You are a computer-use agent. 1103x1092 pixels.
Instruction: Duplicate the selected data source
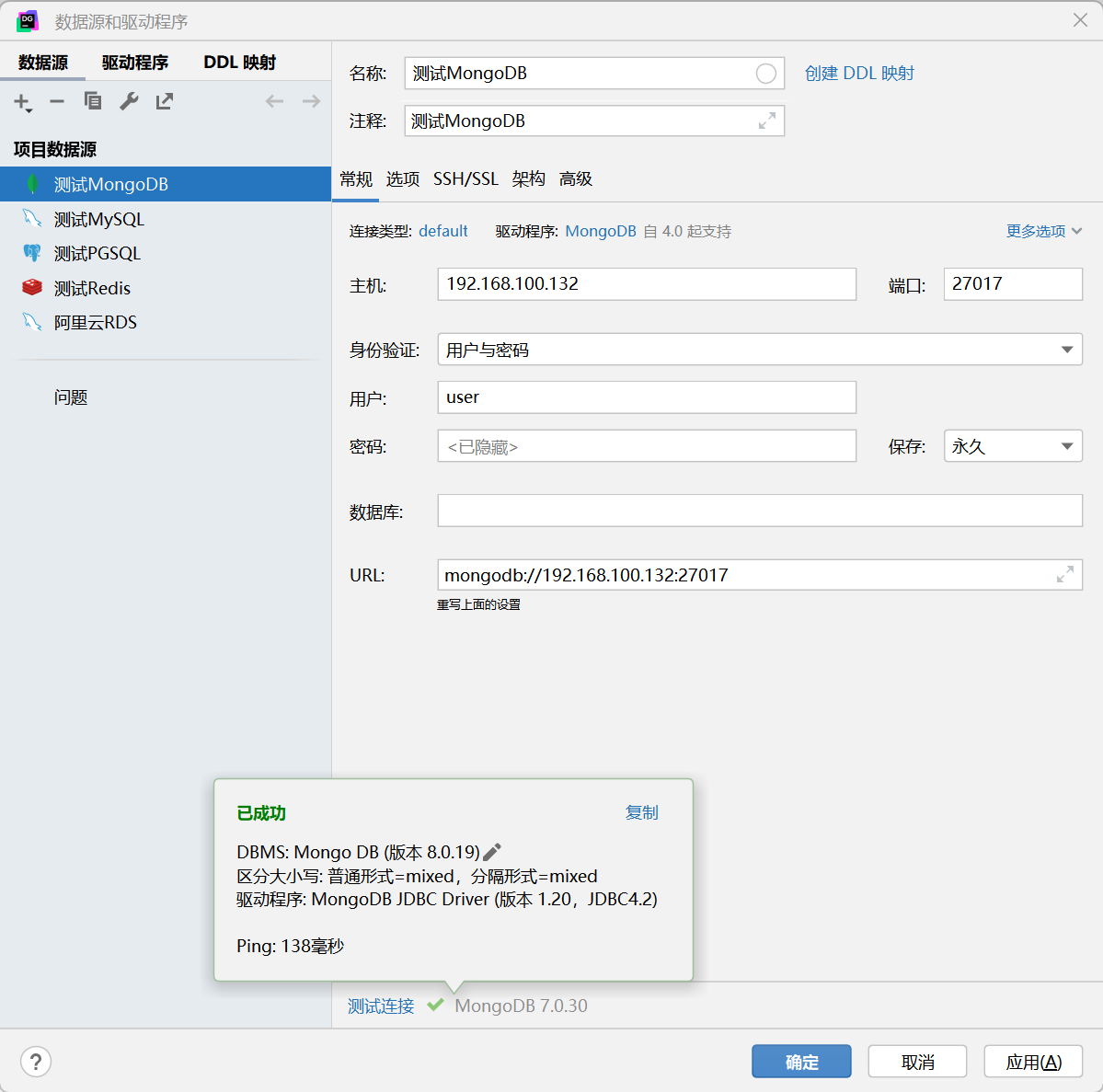click(93, 101)
